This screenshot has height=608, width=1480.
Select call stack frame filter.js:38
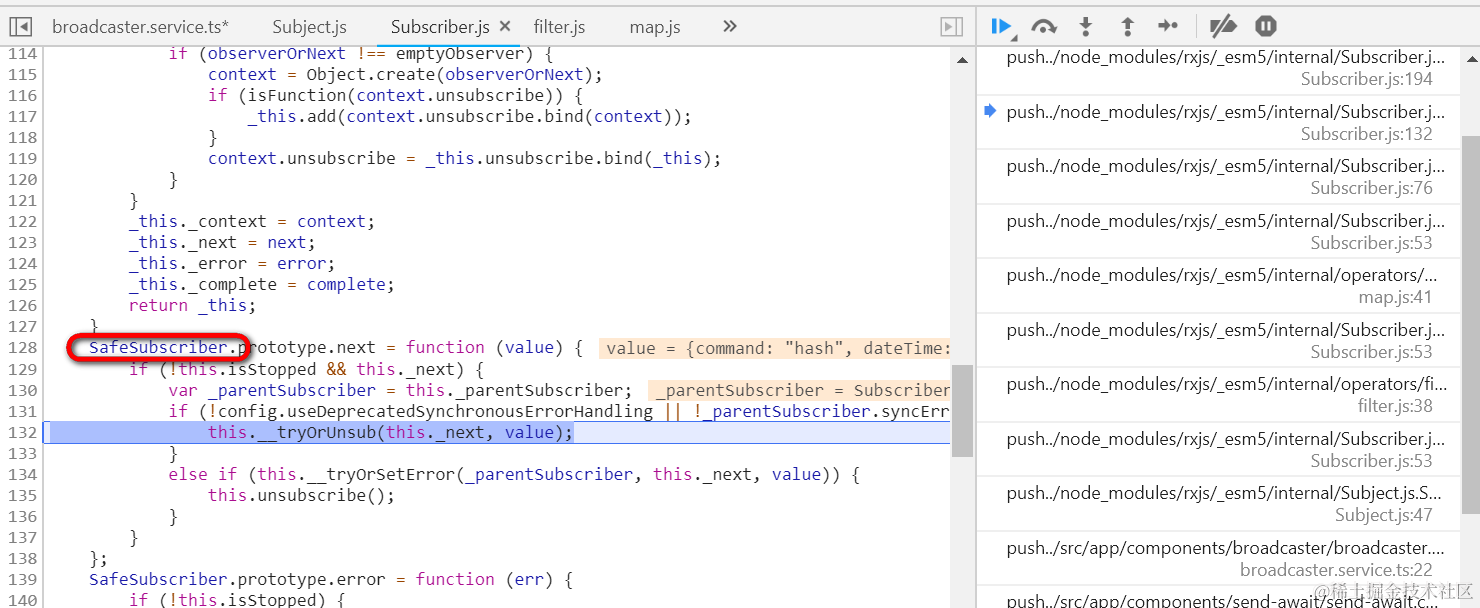pyautogui.click(x=1218, y=395)
